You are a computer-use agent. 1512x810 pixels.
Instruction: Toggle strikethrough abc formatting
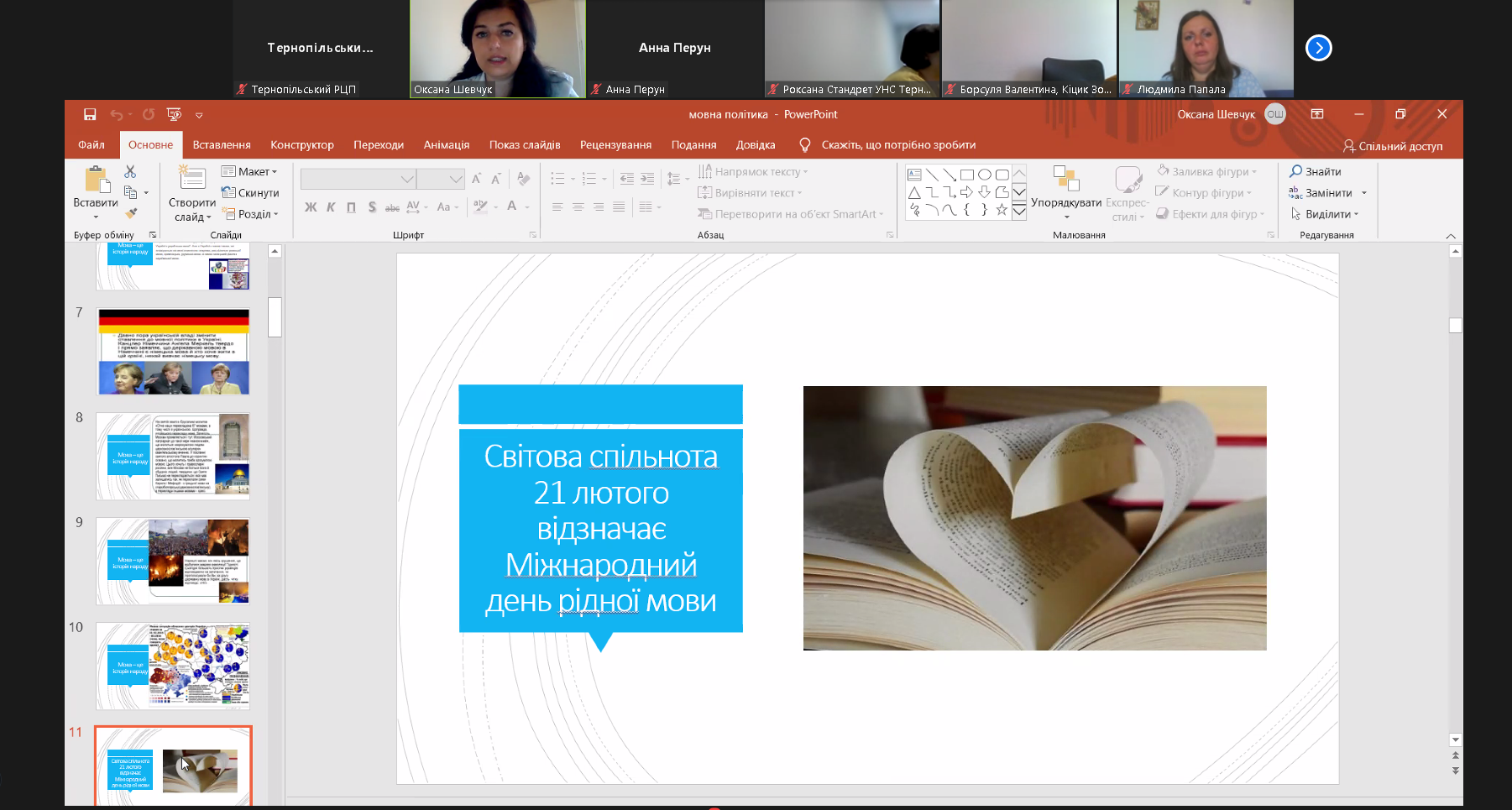pyautogui.click(x=392, y=207)
